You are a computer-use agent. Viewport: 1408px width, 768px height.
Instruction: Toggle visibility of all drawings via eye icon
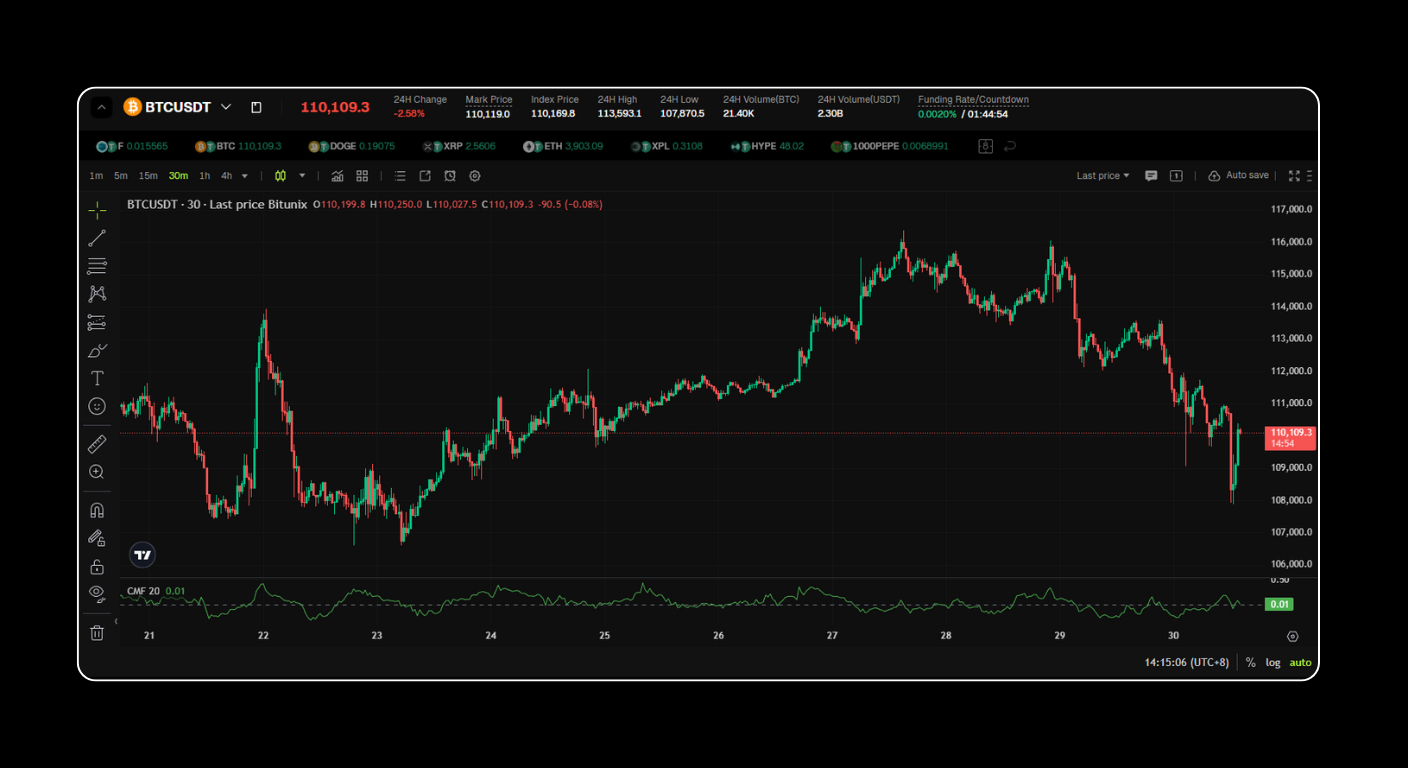tap(97, 593)
